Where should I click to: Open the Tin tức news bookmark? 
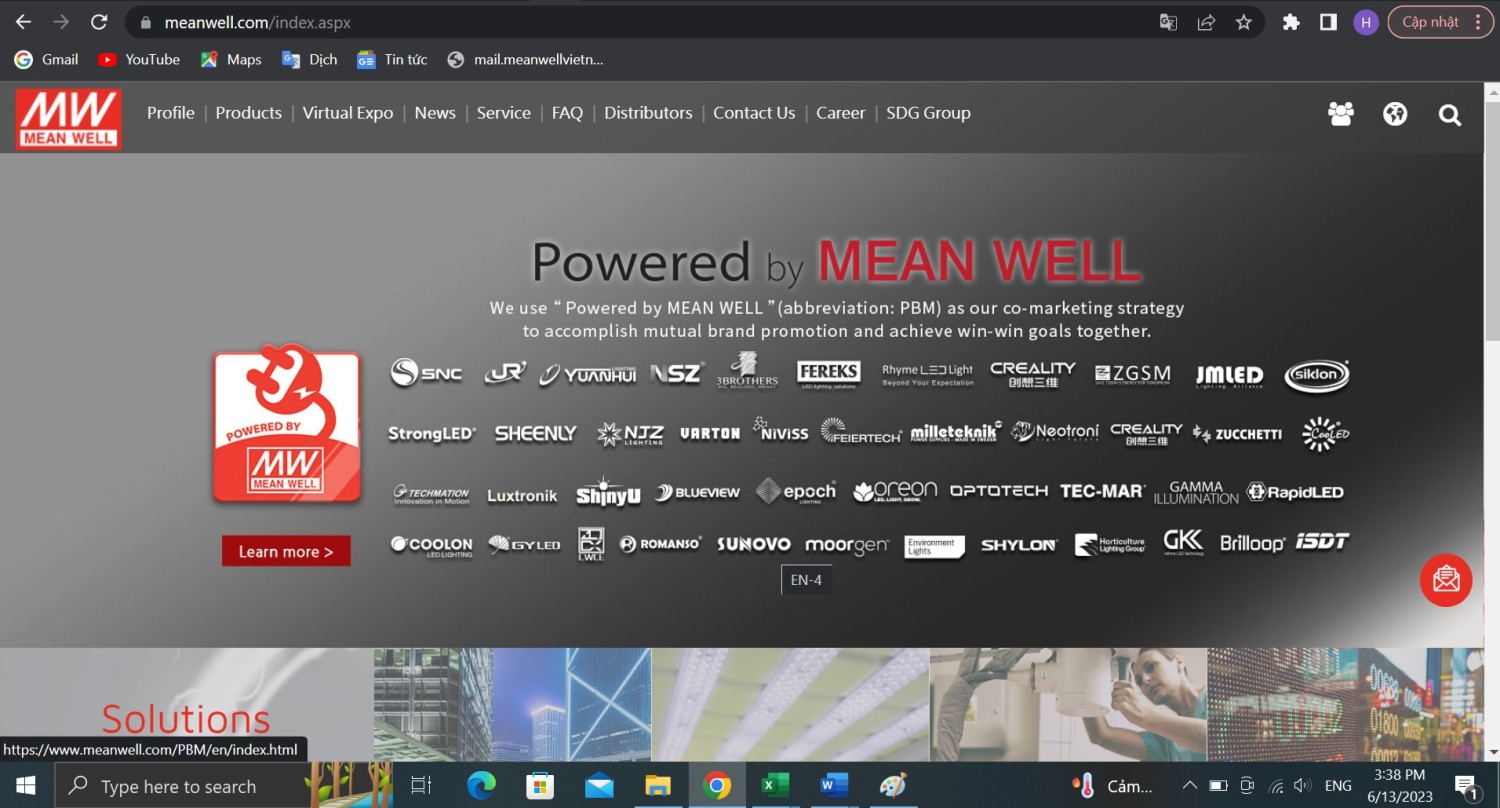[x=392, y=60]
